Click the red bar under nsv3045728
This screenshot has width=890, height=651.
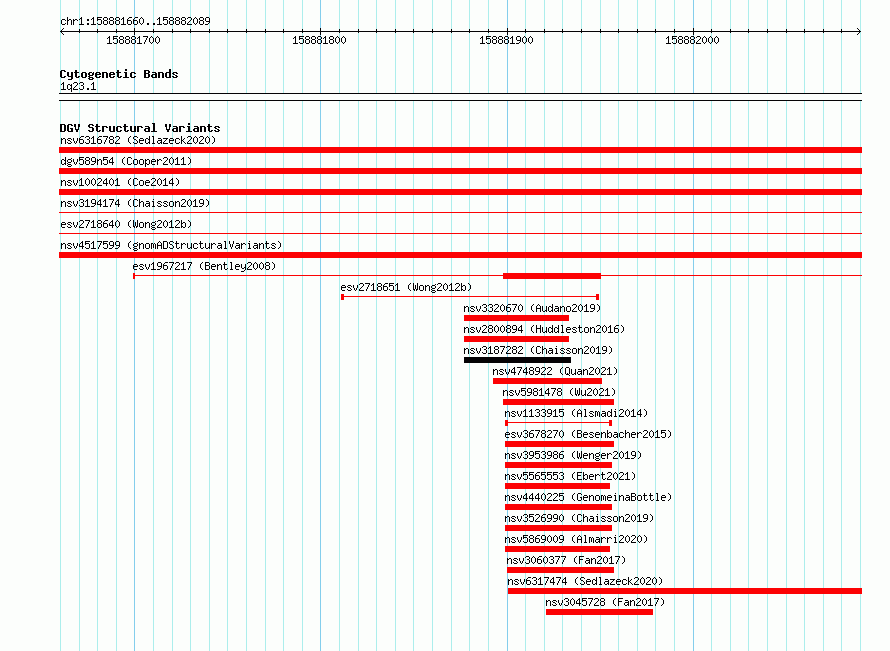(599, 612)
